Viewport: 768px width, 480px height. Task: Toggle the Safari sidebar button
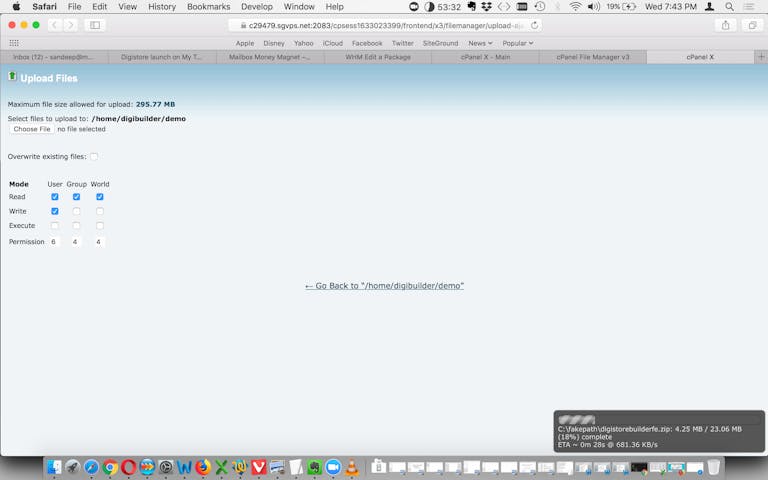95,25
